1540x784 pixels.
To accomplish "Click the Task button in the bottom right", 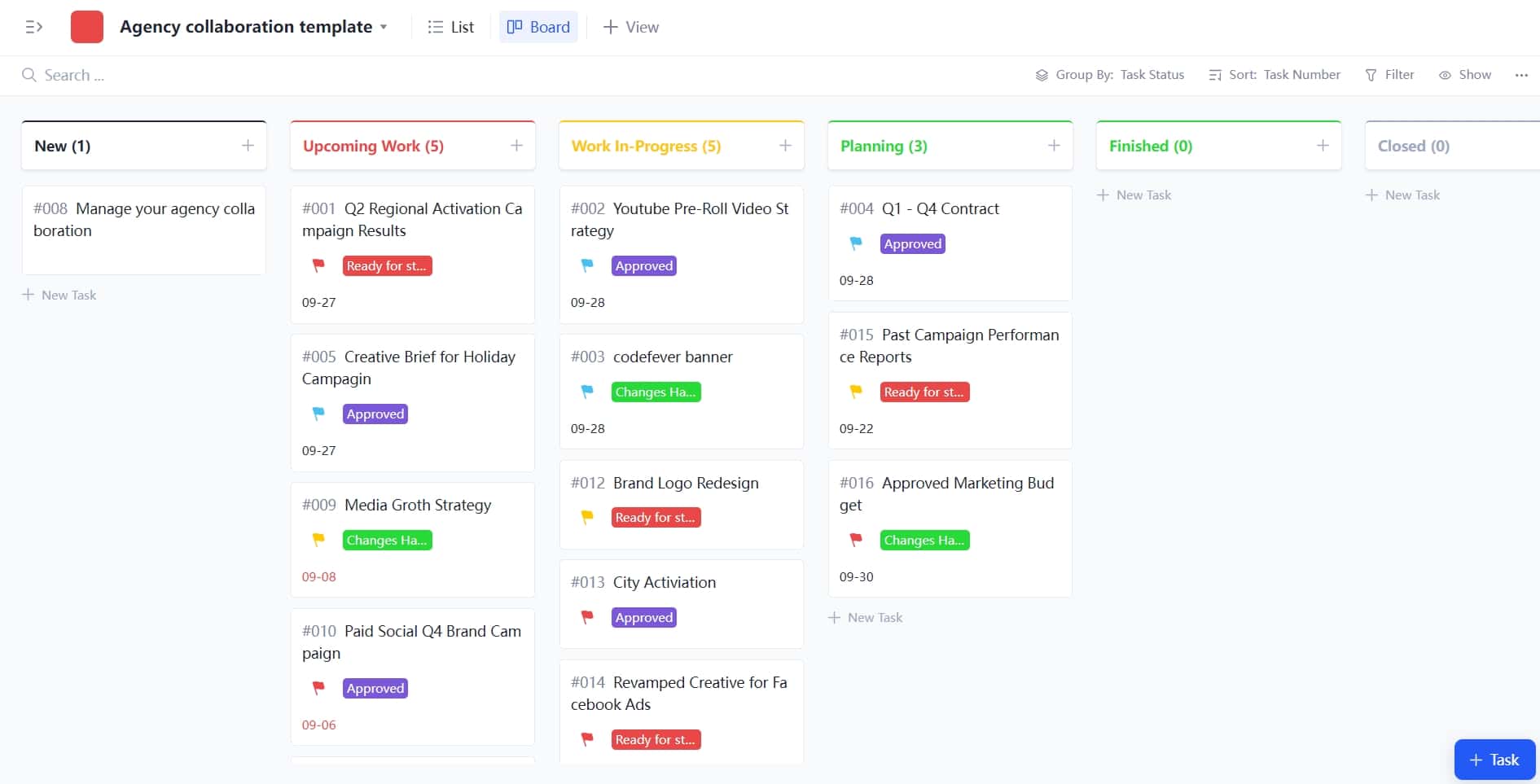I will 1494,759.
